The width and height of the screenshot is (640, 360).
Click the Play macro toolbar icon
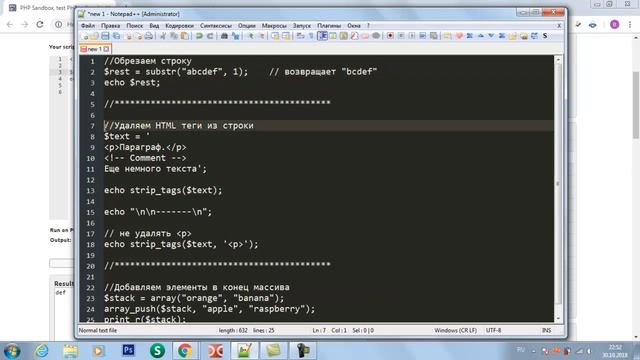point(412,36)
